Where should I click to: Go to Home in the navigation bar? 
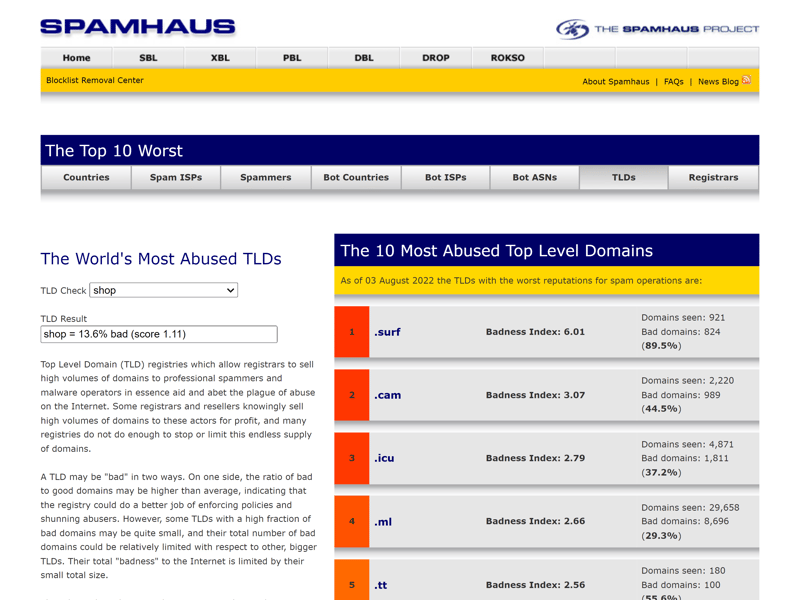tap(76, 58)
